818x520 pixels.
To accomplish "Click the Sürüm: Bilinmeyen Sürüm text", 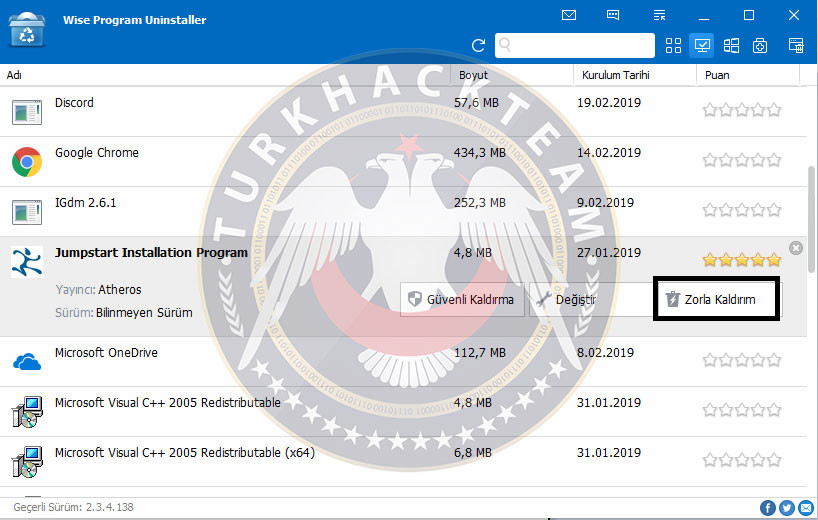I will (x=124, y=312).
